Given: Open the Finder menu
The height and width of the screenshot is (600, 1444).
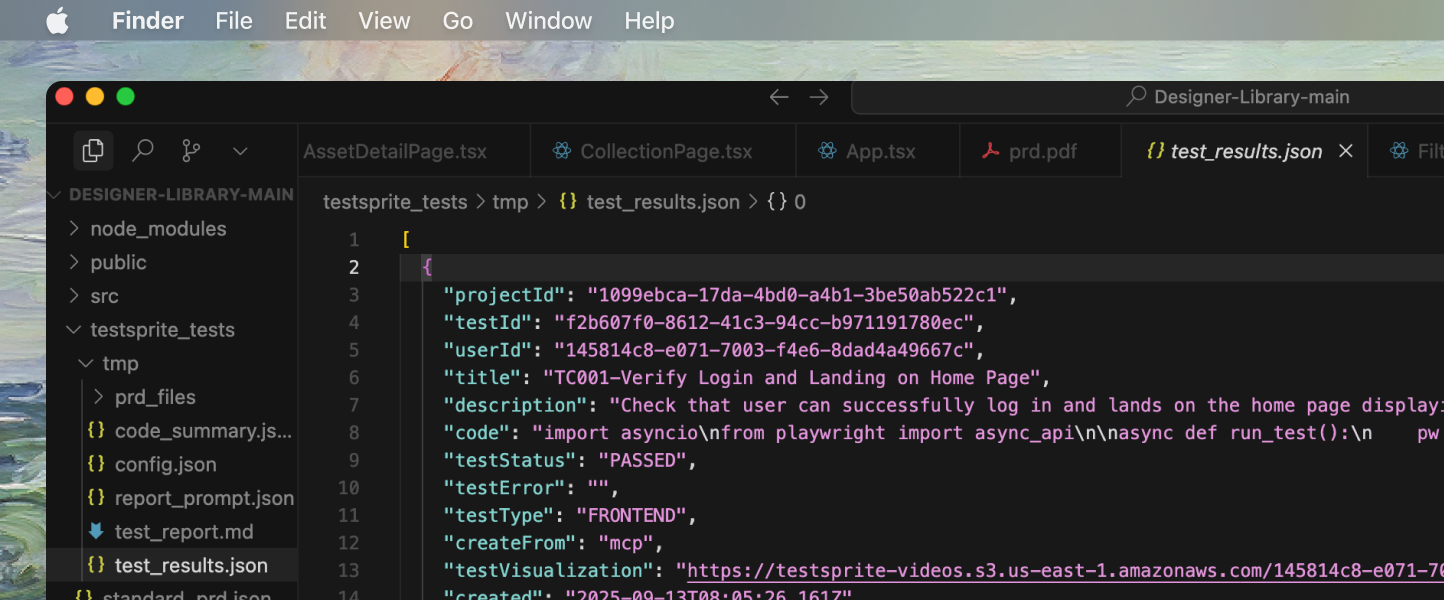Looking at the screenshot, I should click(148, 21).
